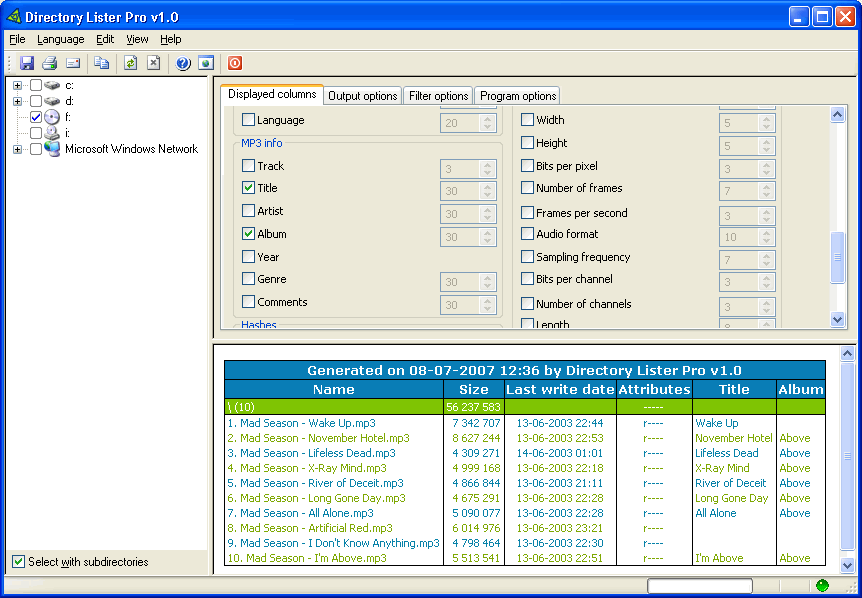This screenshot has width=862, height=598.
Task: Enable the Genre column checkbox
Action: (x=248, y=279)
